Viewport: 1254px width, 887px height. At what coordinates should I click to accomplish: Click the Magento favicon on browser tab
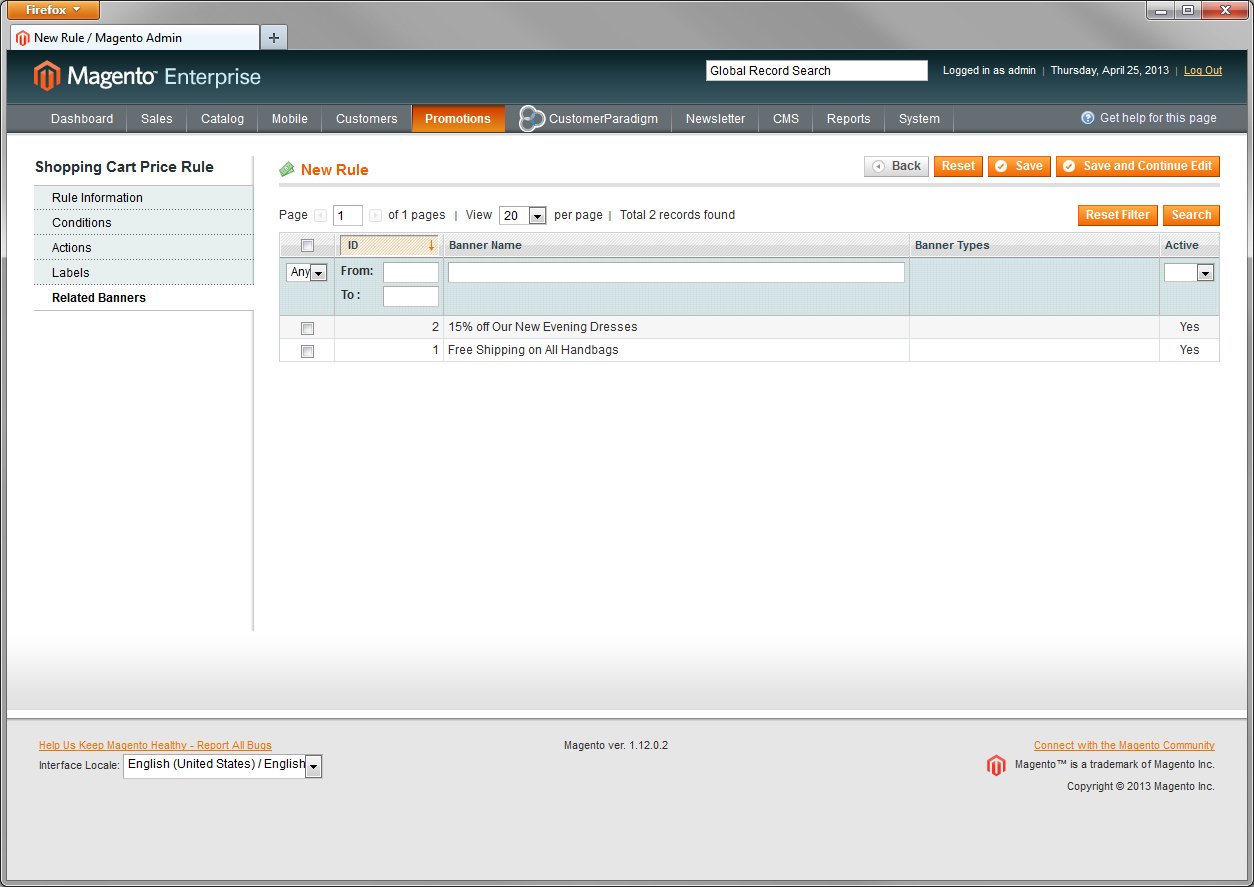tap(23, 38)
